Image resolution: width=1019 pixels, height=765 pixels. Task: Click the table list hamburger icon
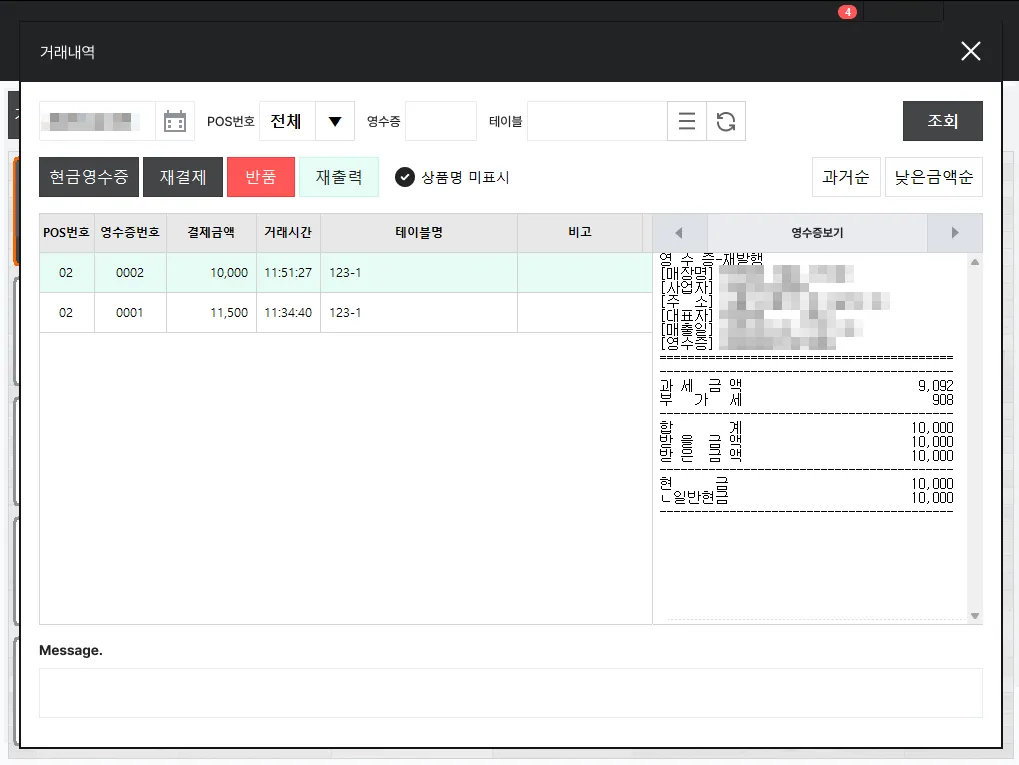[x=687, y=122]
